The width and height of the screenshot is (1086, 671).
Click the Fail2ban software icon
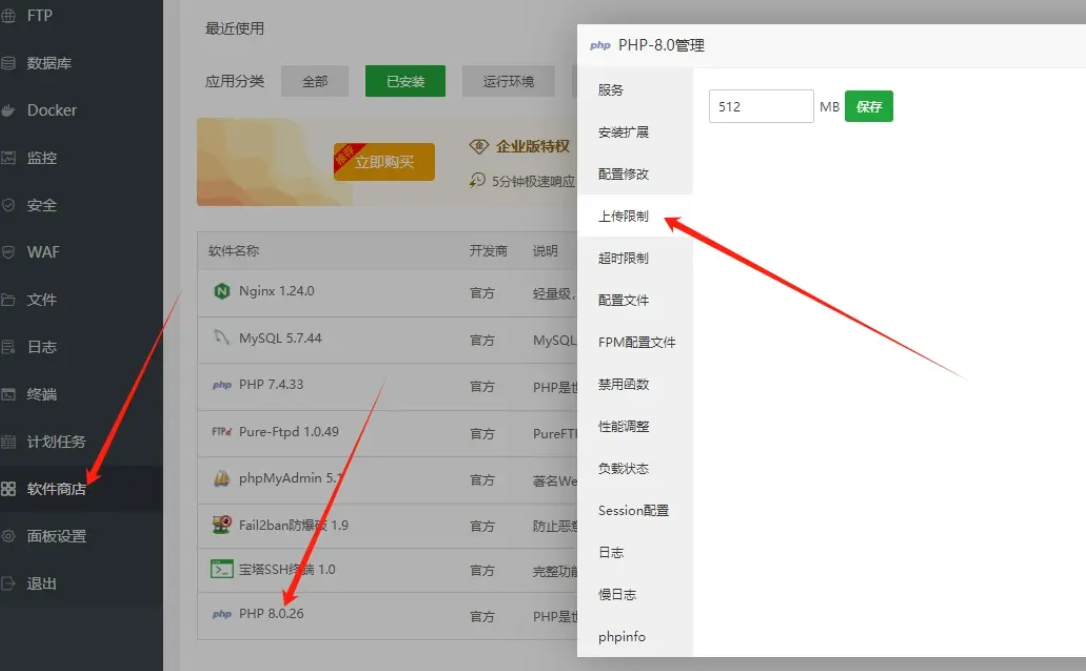click(x=221, y=525)
